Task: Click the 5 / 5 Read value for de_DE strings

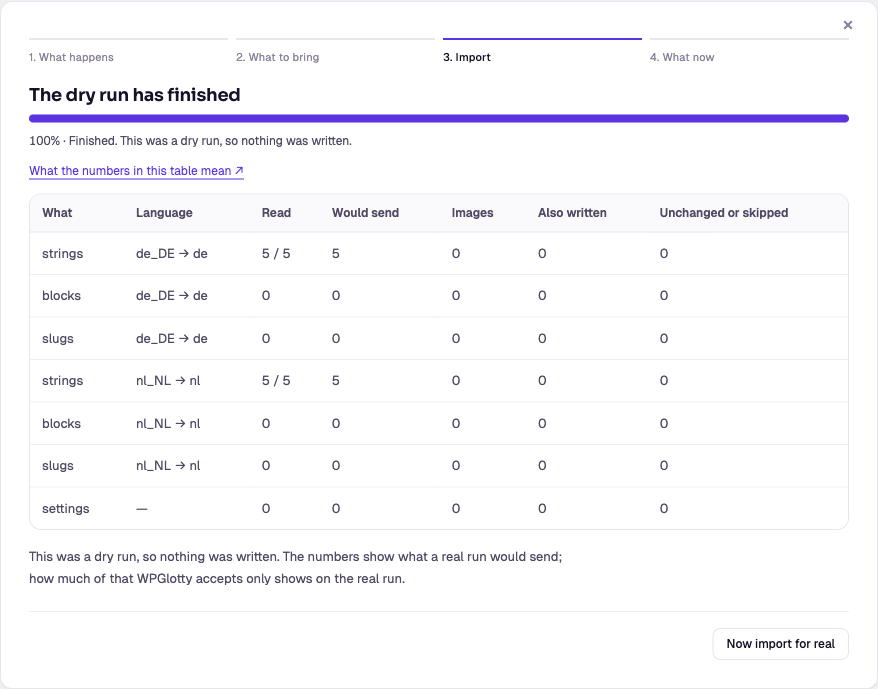Action: coord(276,254)
